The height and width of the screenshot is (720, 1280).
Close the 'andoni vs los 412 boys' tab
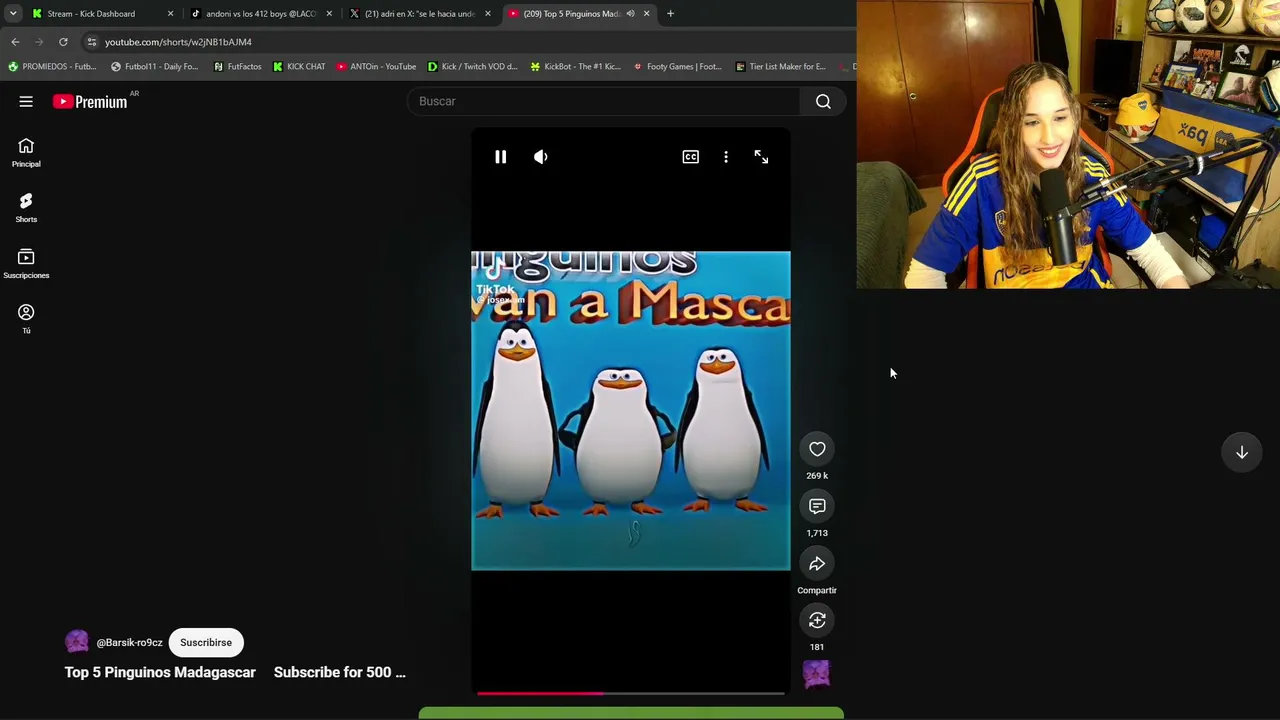tap(329, 14)
